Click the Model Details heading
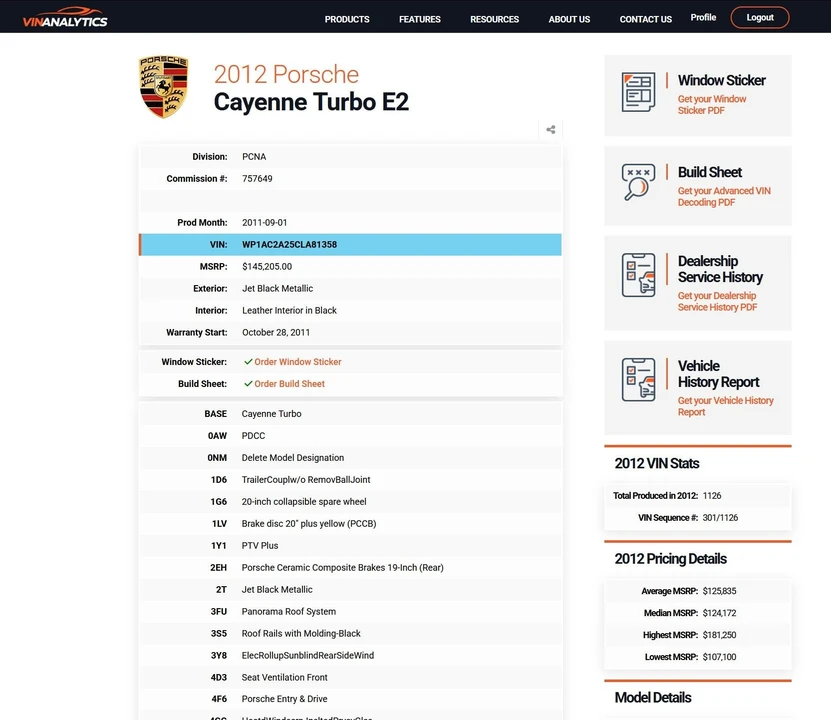The image size is (831, 720). tap(653, 698)
